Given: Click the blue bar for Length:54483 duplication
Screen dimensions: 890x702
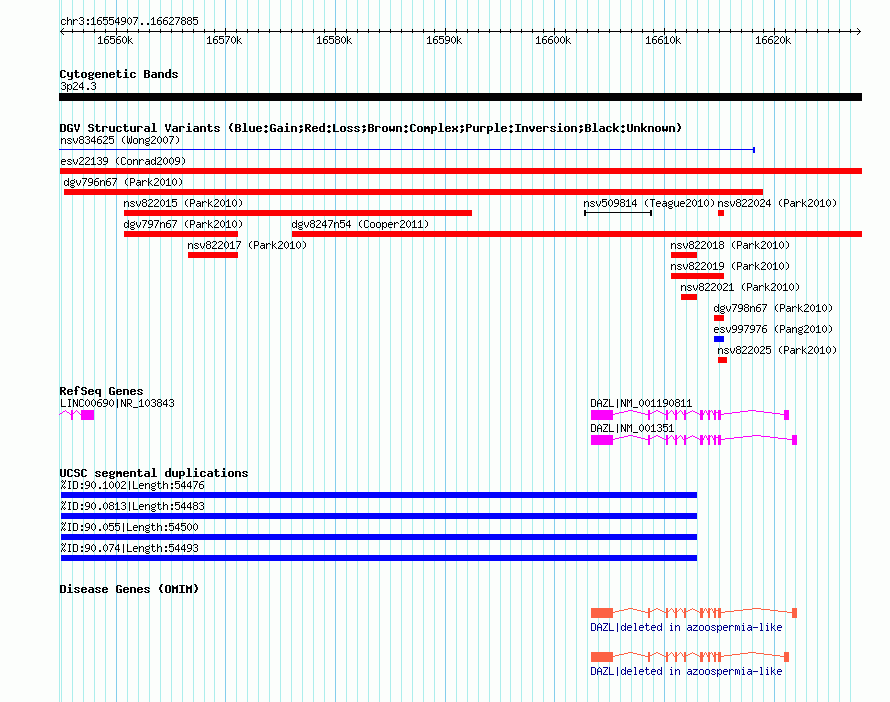Looking at the screenshot, I should point(379,516).
